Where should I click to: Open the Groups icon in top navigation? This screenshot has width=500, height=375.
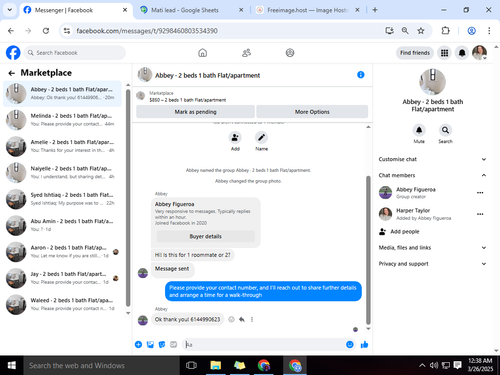tap(290, 53)
